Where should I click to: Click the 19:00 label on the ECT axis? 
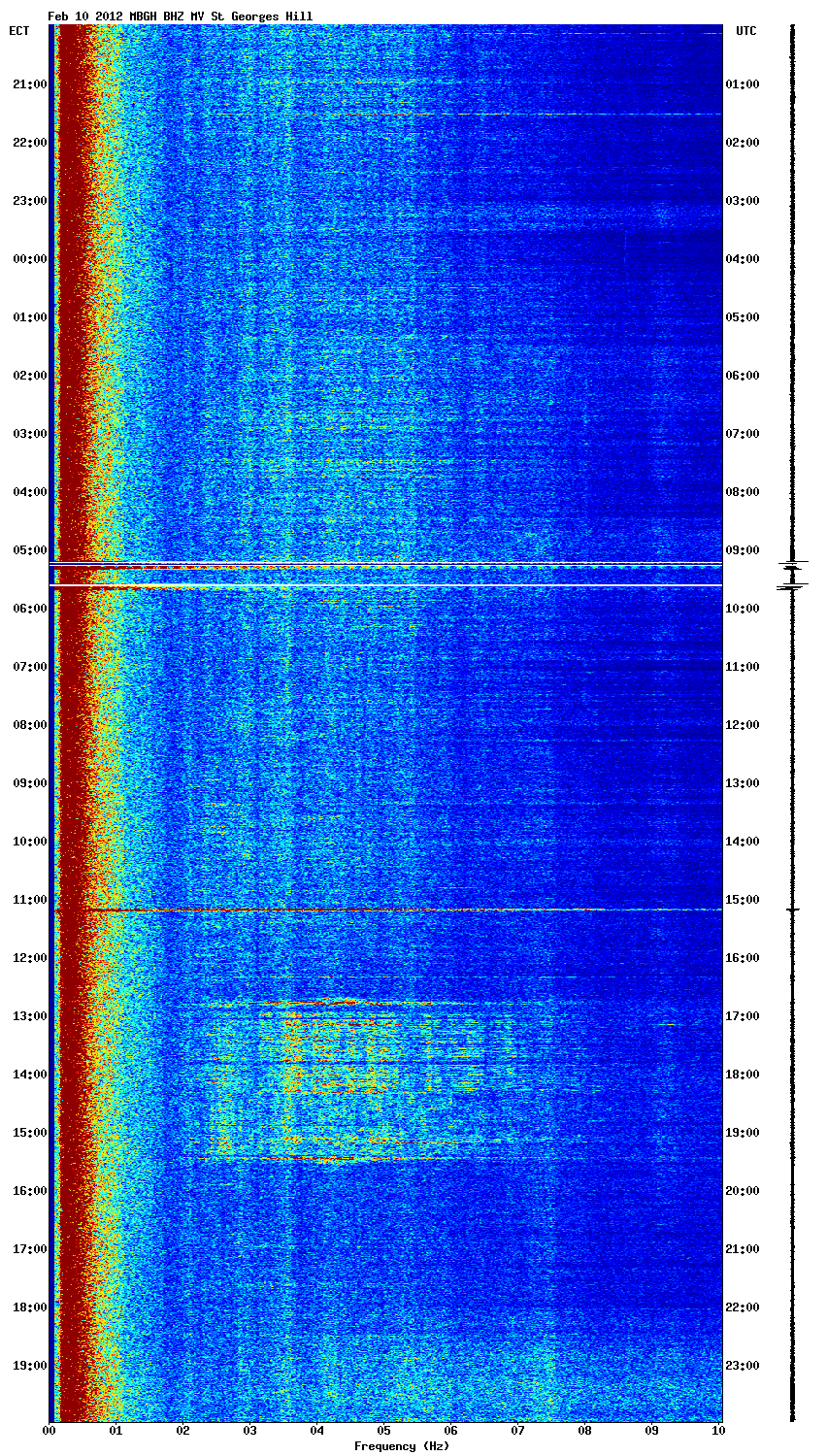[30, 1366]
